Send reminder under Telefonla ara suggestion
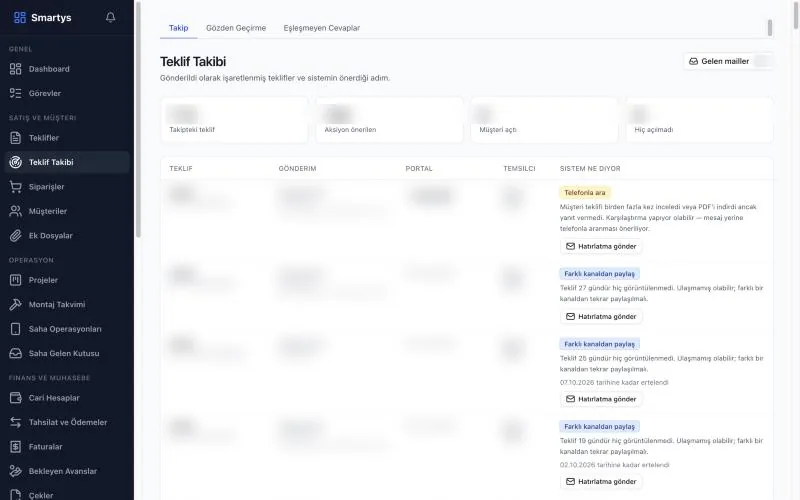This screenshot has width=800, height=500. (601, 246)
